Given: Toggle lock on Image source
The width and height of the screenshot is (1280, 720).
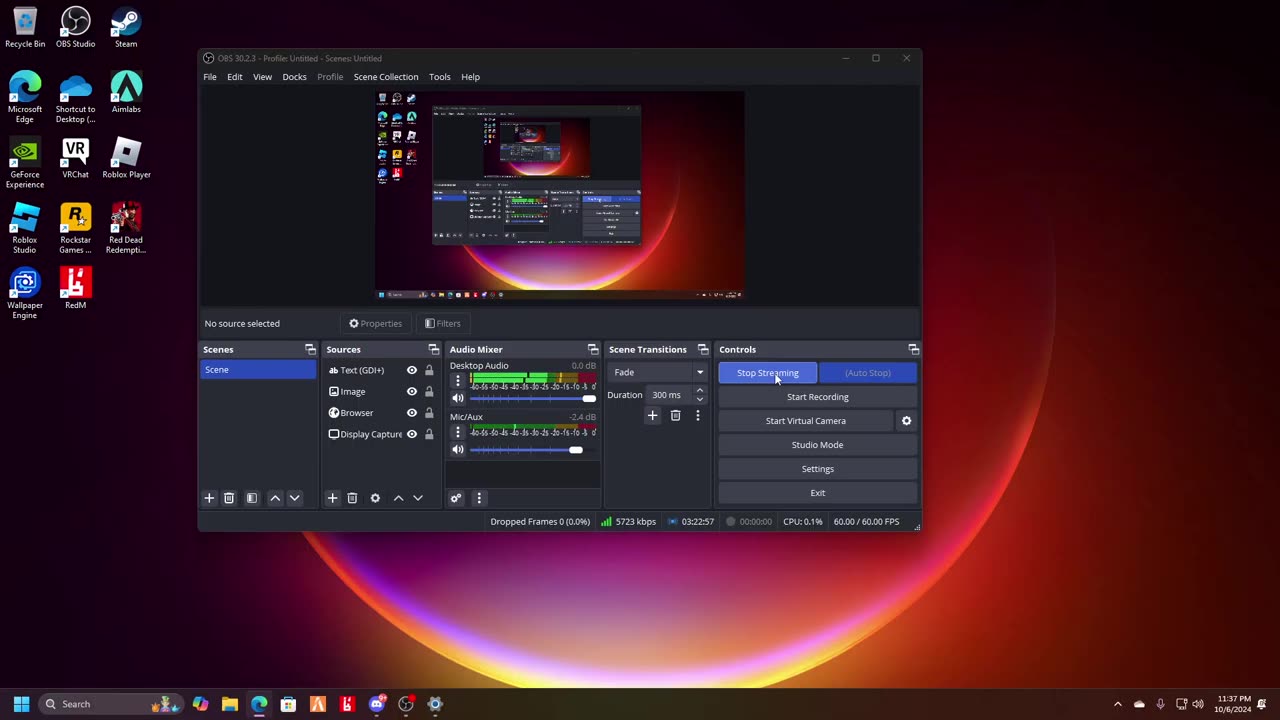Looking at the screenshot, I should click(x=429, y=391).
